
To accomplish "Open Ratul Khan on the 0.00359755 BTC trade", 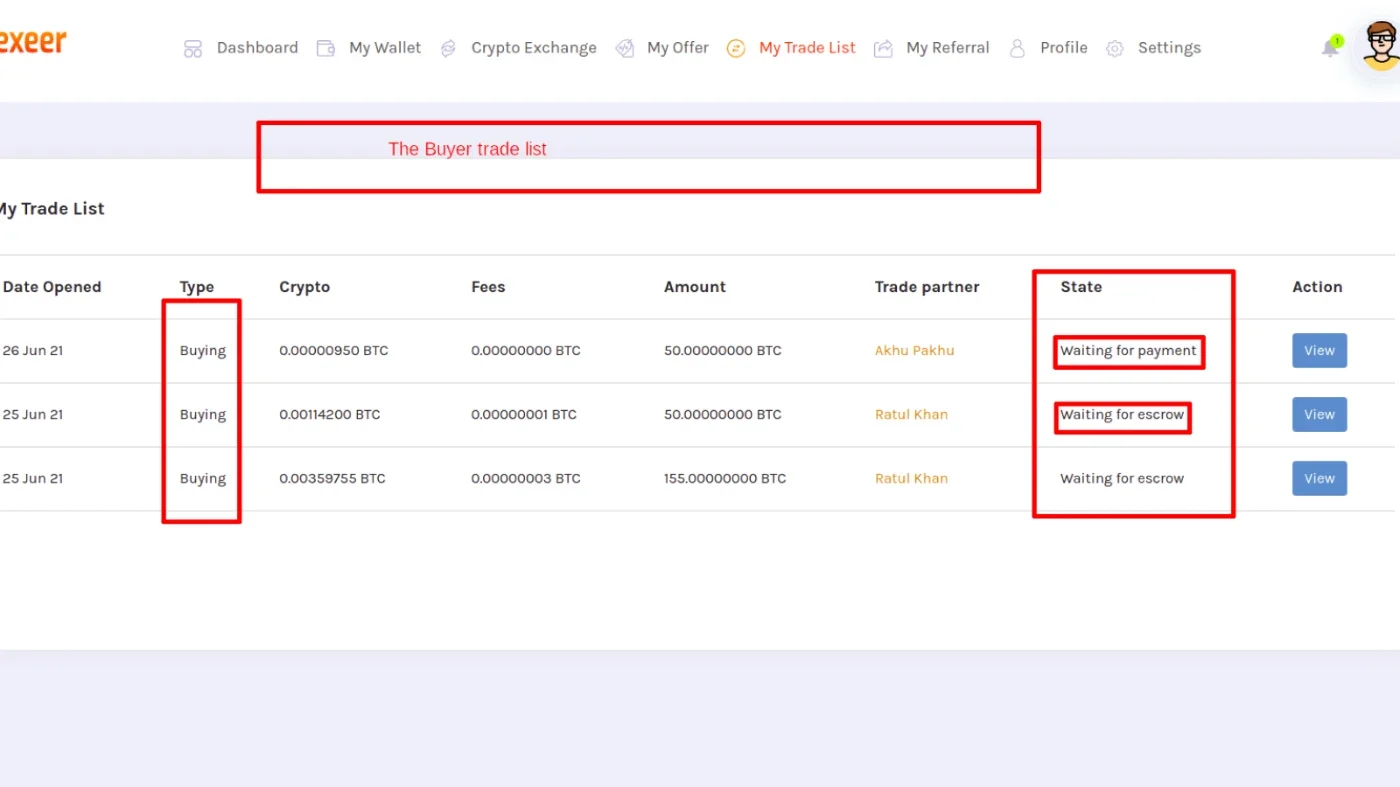I will (911, 479).
